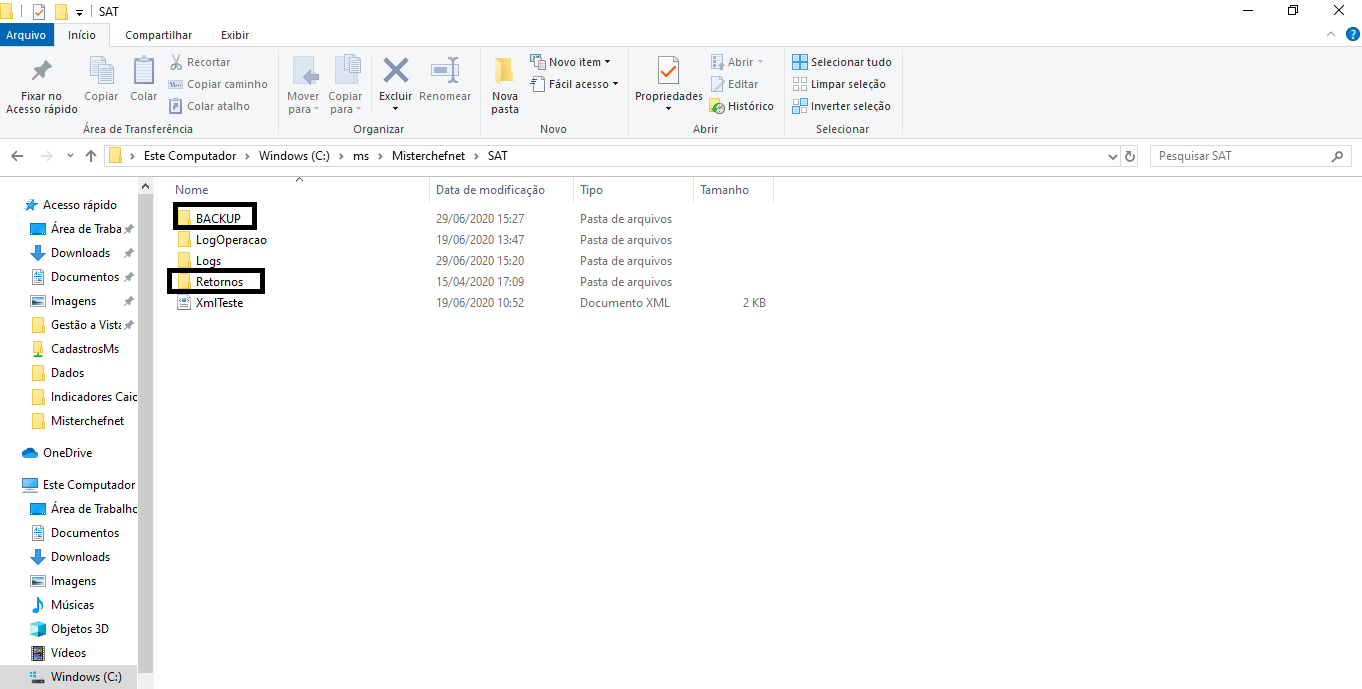This screenshot has height=689, width=1362.
Task: Go back with the left arrow
Action: [x=17, y=156]
